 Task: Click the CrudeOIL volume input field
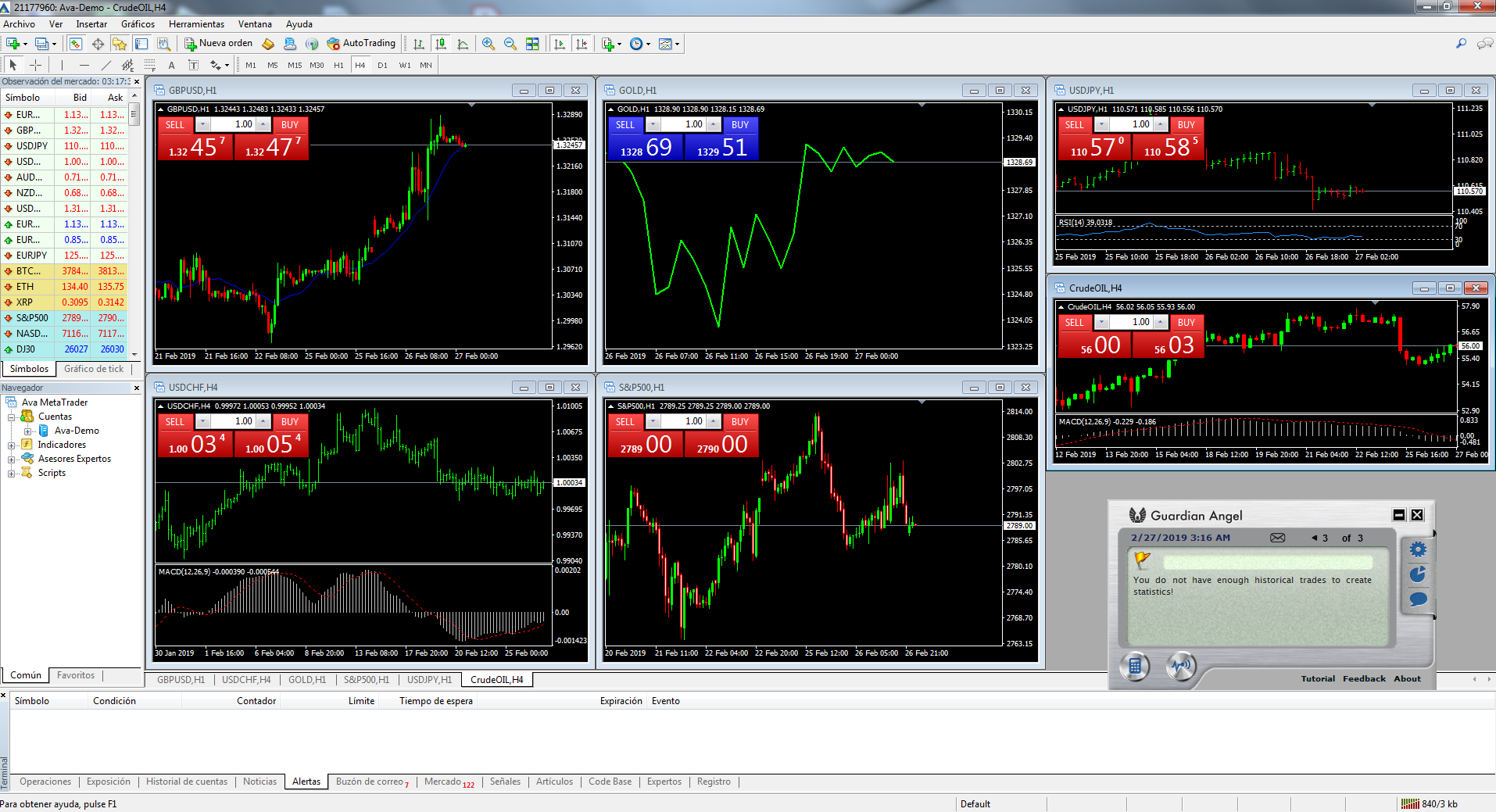1131,322
